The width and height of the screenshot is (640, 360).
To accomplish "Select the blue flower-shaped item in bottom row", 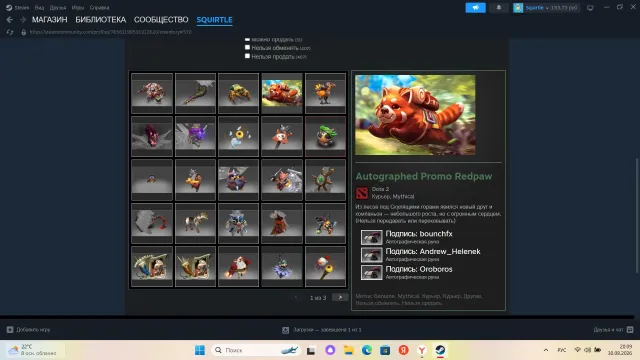I will pos(282,267).
